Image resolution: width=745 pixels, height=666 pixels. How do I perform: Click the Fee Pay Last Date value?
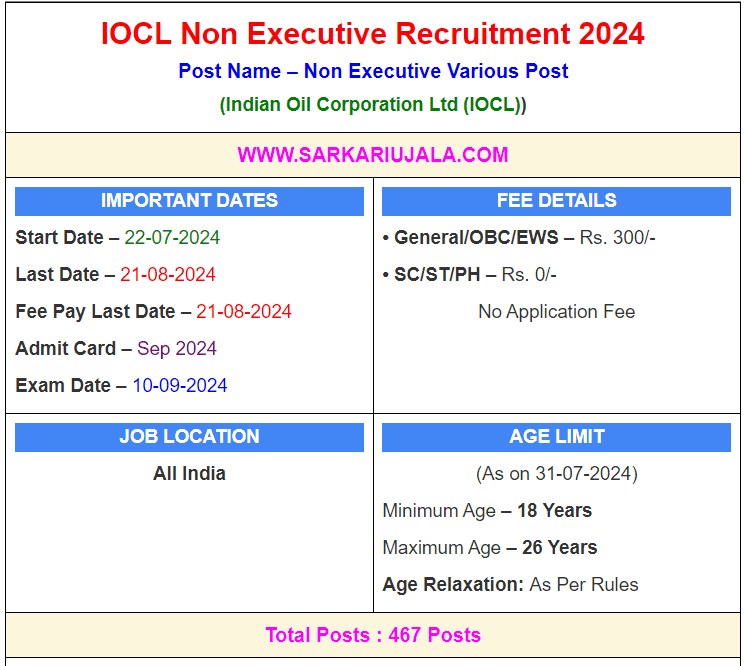coord(243,312)
